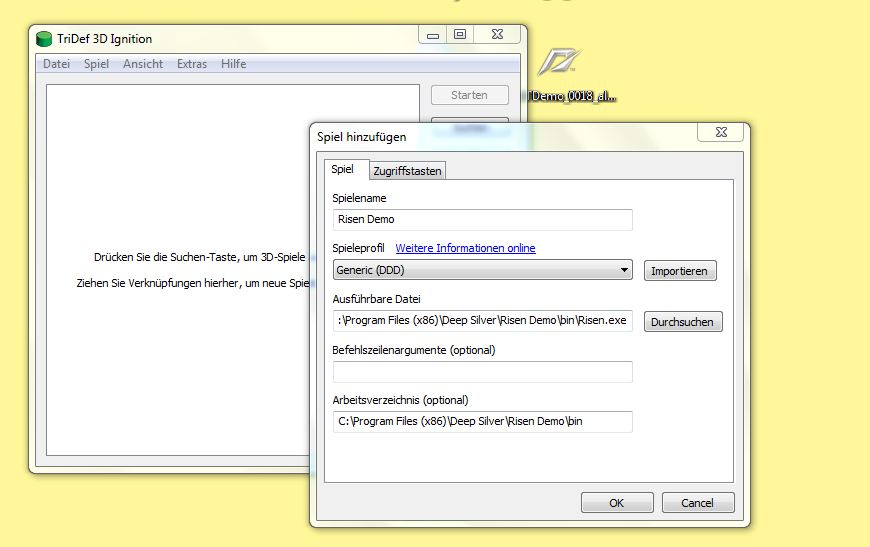Open the Extras menu
Image resolution: width=870 pixels, height=547 pixels.
(x=192, y=64)
